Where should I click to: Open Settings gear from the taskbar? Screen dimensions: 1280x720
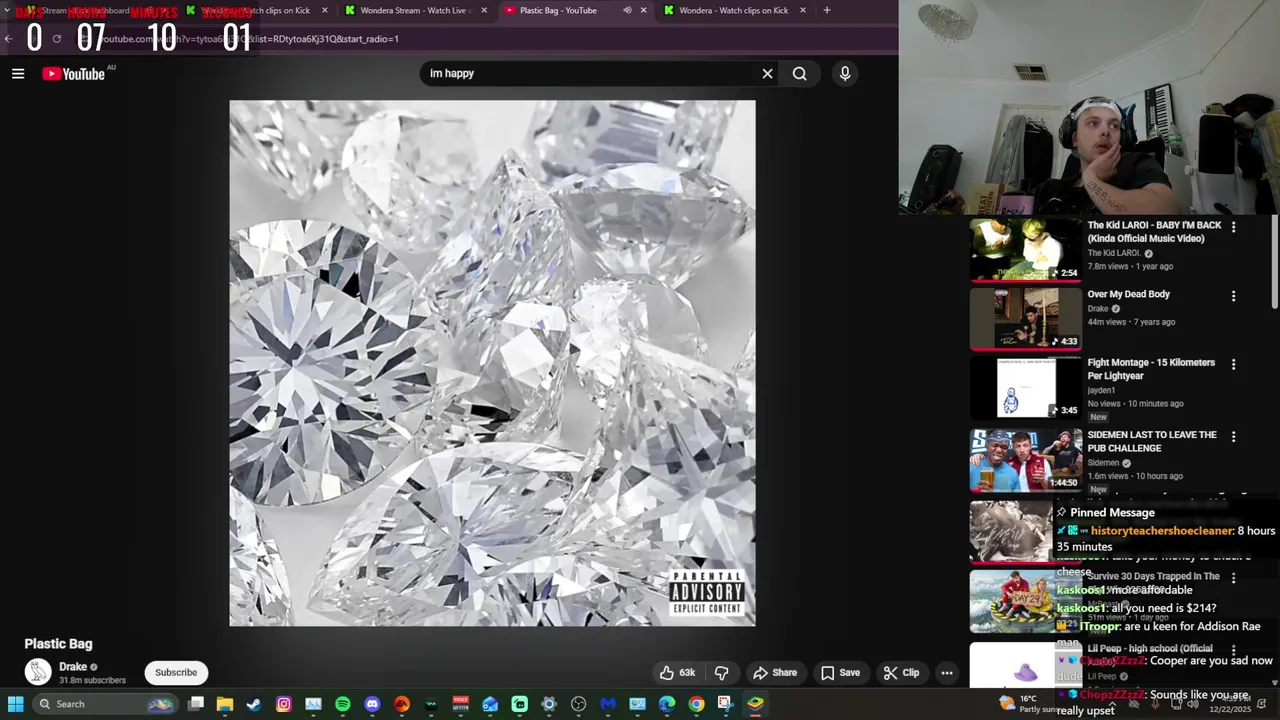[x=549, y=704]
